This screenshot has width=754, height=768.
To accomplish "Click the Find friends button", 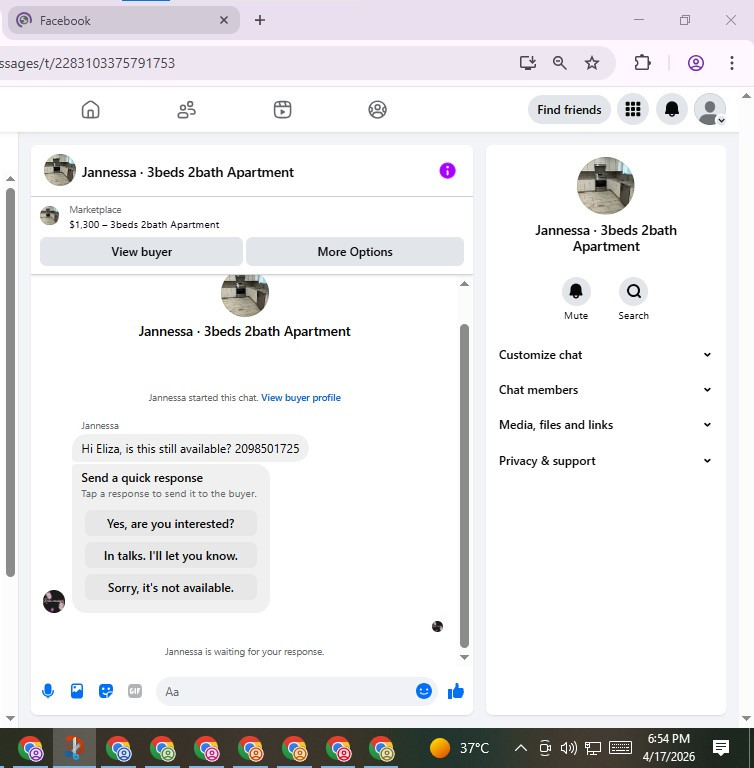I will pyautogui.click(x=569, y=109).
